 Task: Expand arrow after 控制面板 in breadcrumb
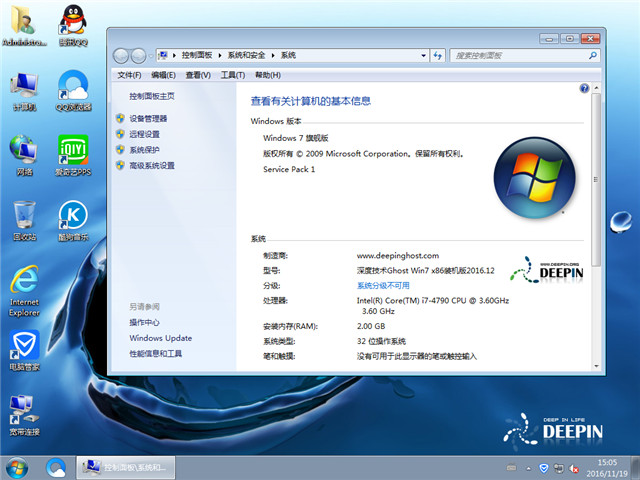(x=220, y=55)
